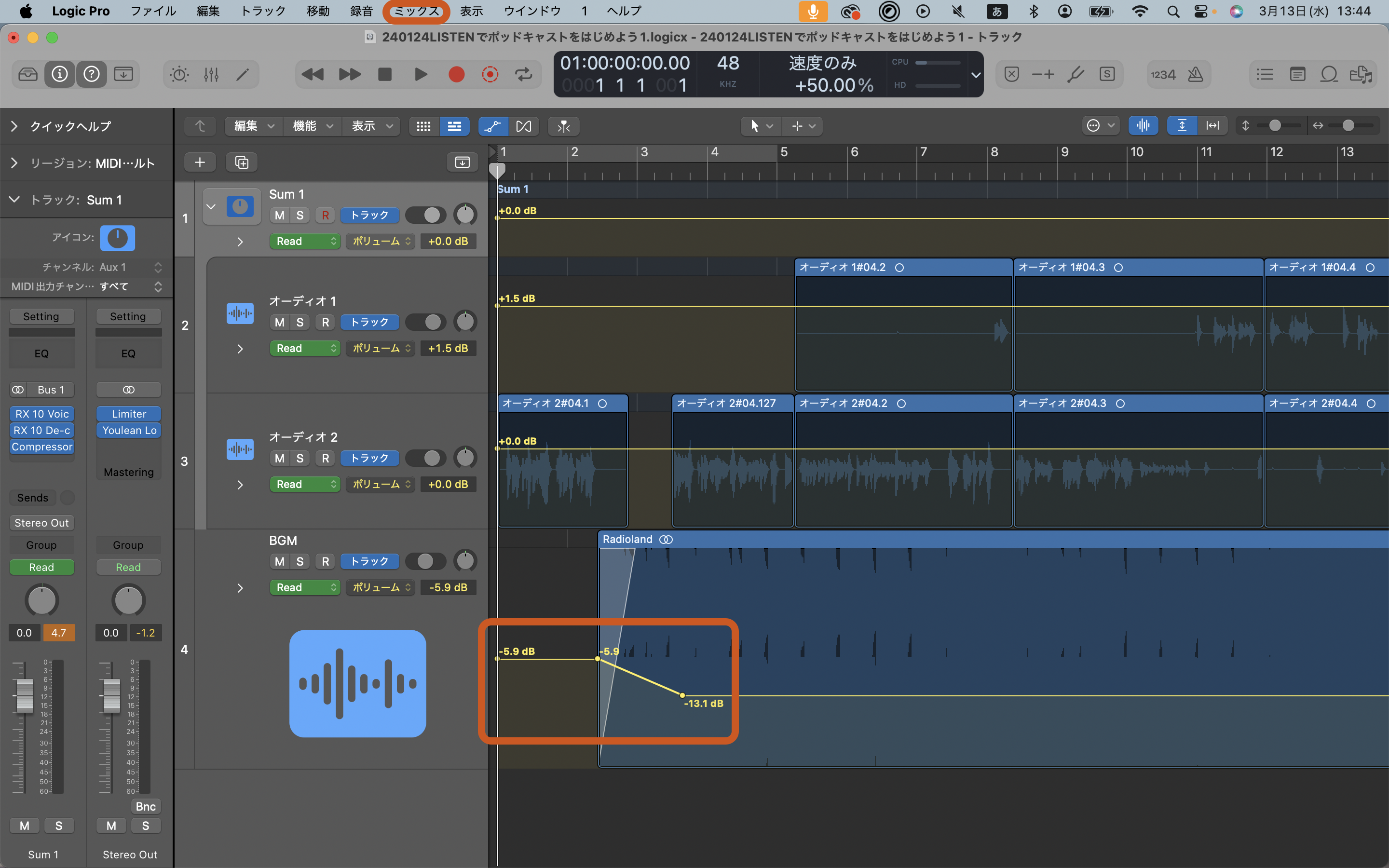Open the LCD display mode dropdown arrow

click(x=975, y=75)
